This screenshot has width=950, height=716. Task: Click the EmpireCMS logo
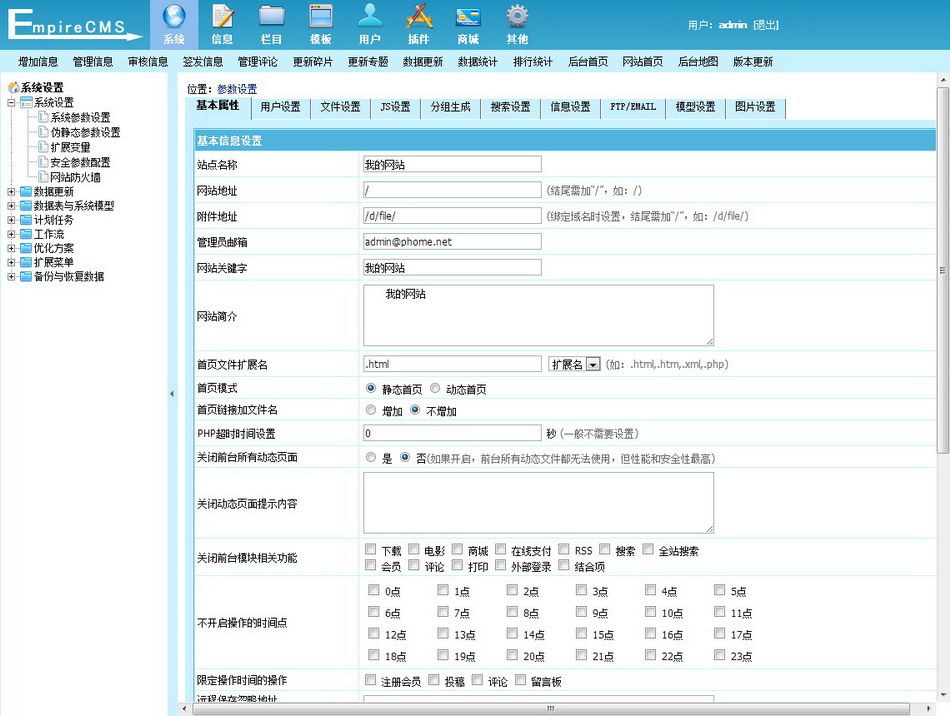pos(75,24)
